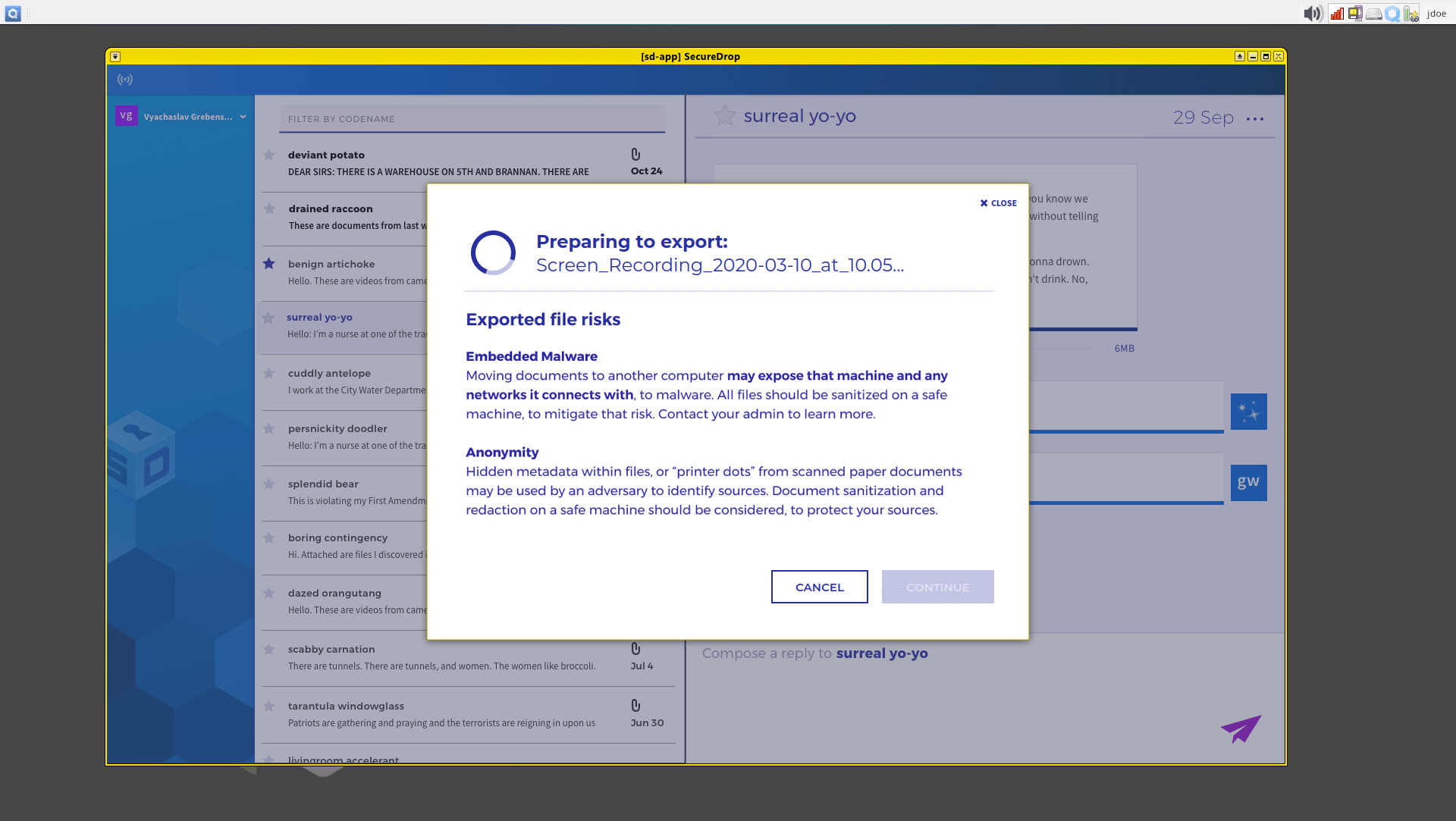The width and height of the screenshot is (1456, 821).
Task: Open the deviant potato conversation
Action: pyautogui.click(x=469, y=163)
